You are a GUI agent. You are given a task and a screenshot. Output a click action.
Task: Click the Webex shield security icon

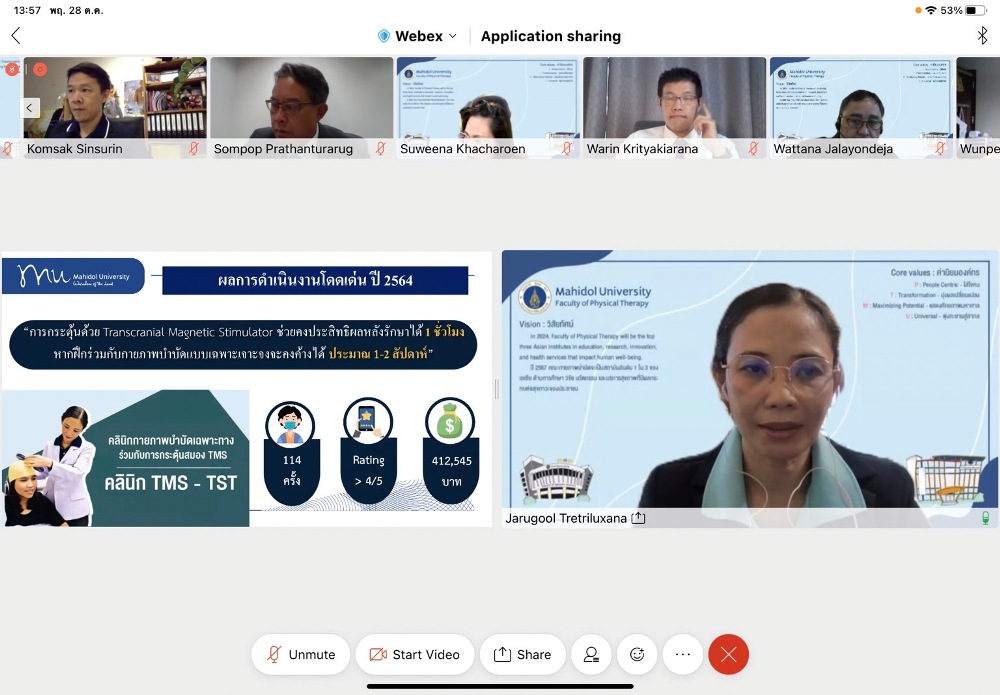(x=384, y=36)
